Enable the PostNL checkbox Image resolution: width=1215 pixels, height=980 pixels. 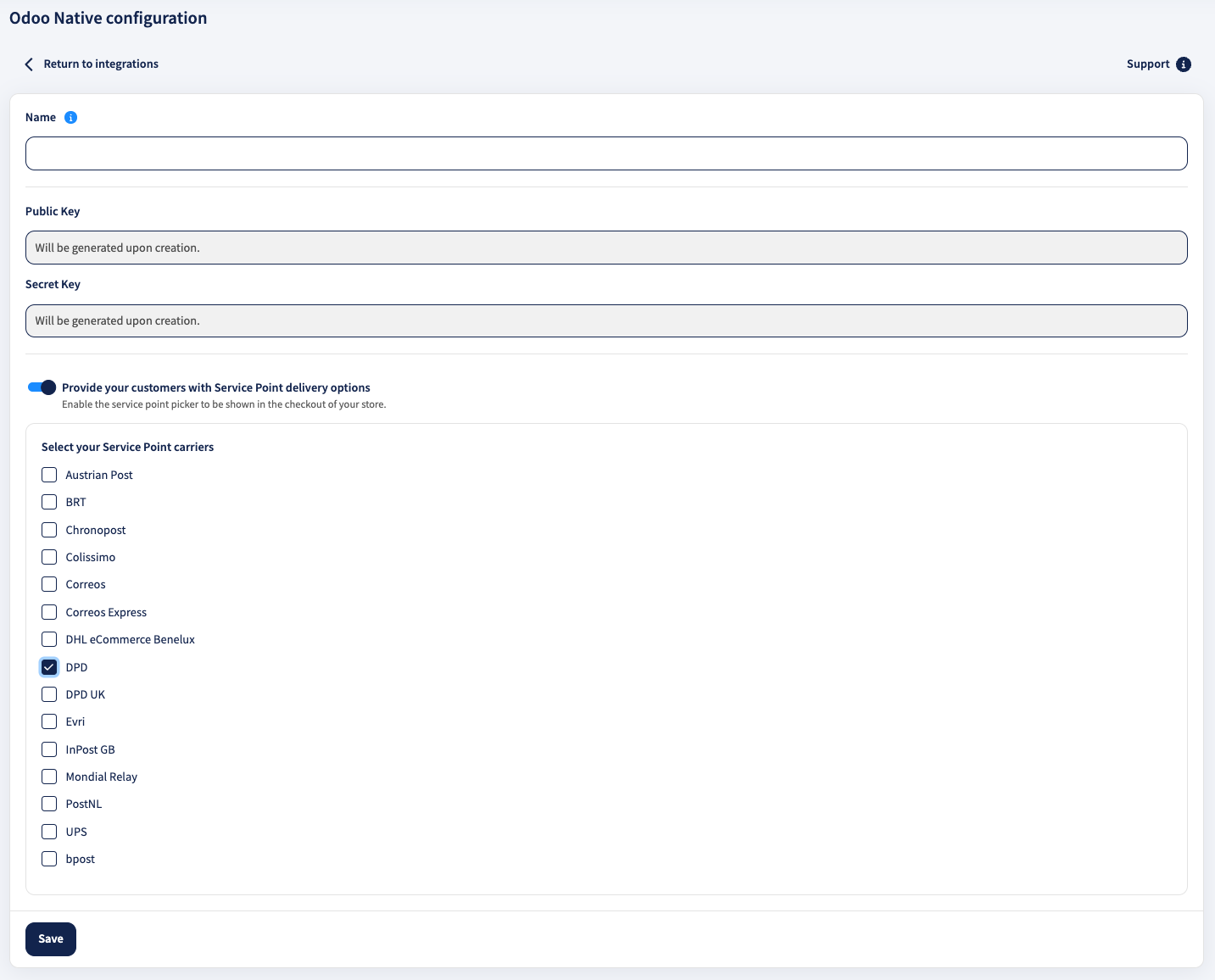pos(48,804)
